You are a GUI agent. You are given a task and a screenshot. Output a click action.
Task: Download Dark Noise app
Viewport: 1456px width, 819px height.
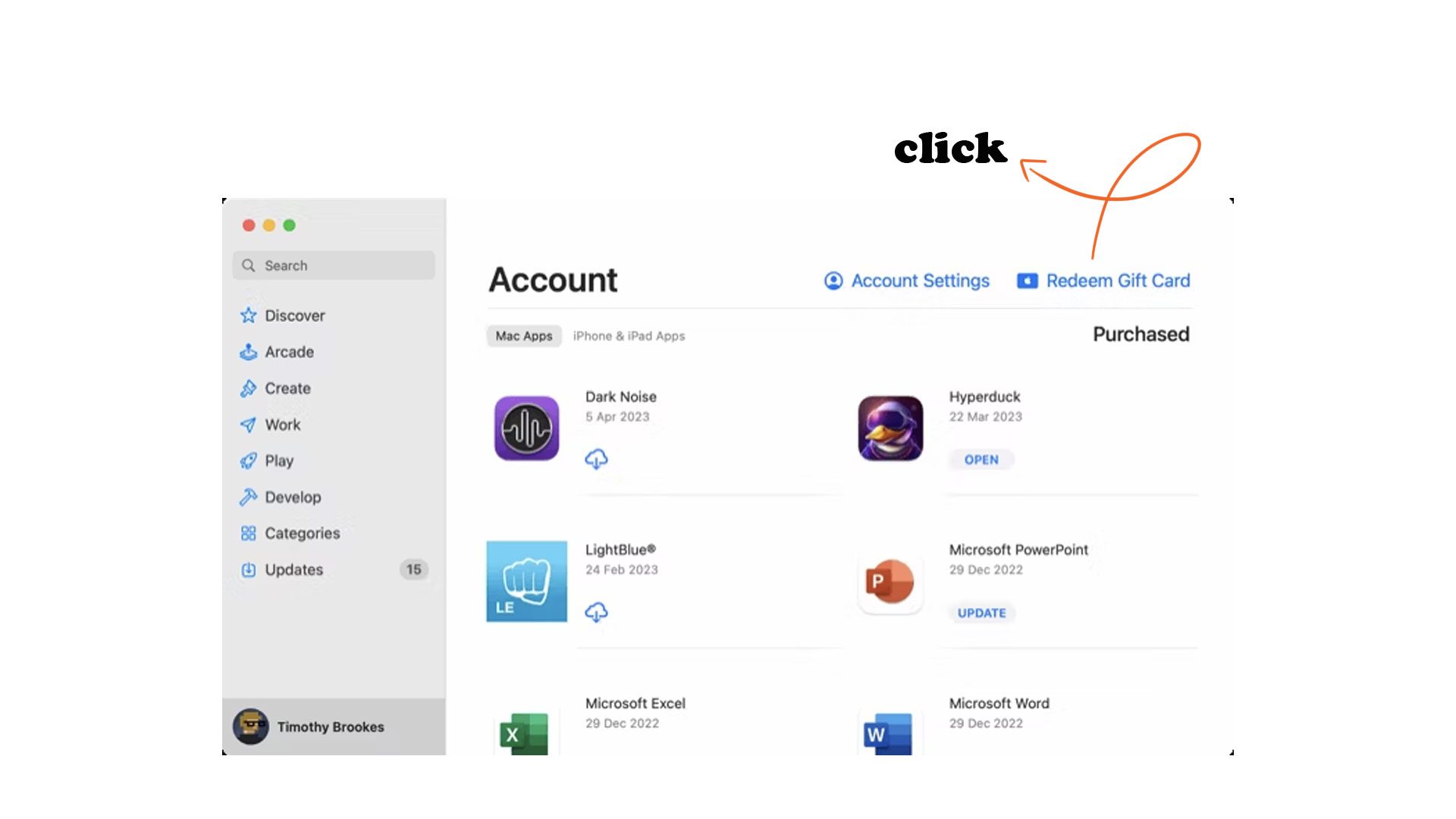coord(595,458)
